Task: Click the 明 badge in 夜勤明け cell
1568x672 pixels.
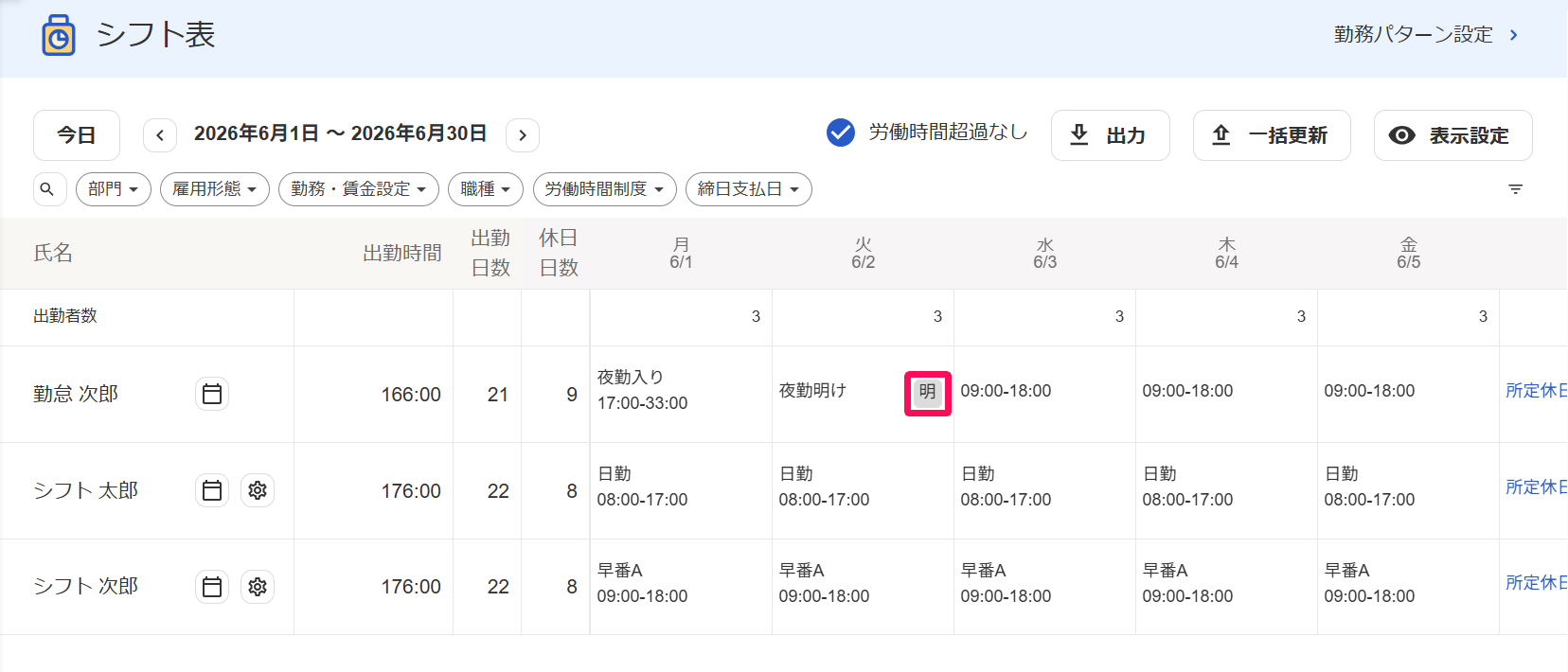Action: tap(928, 392)
